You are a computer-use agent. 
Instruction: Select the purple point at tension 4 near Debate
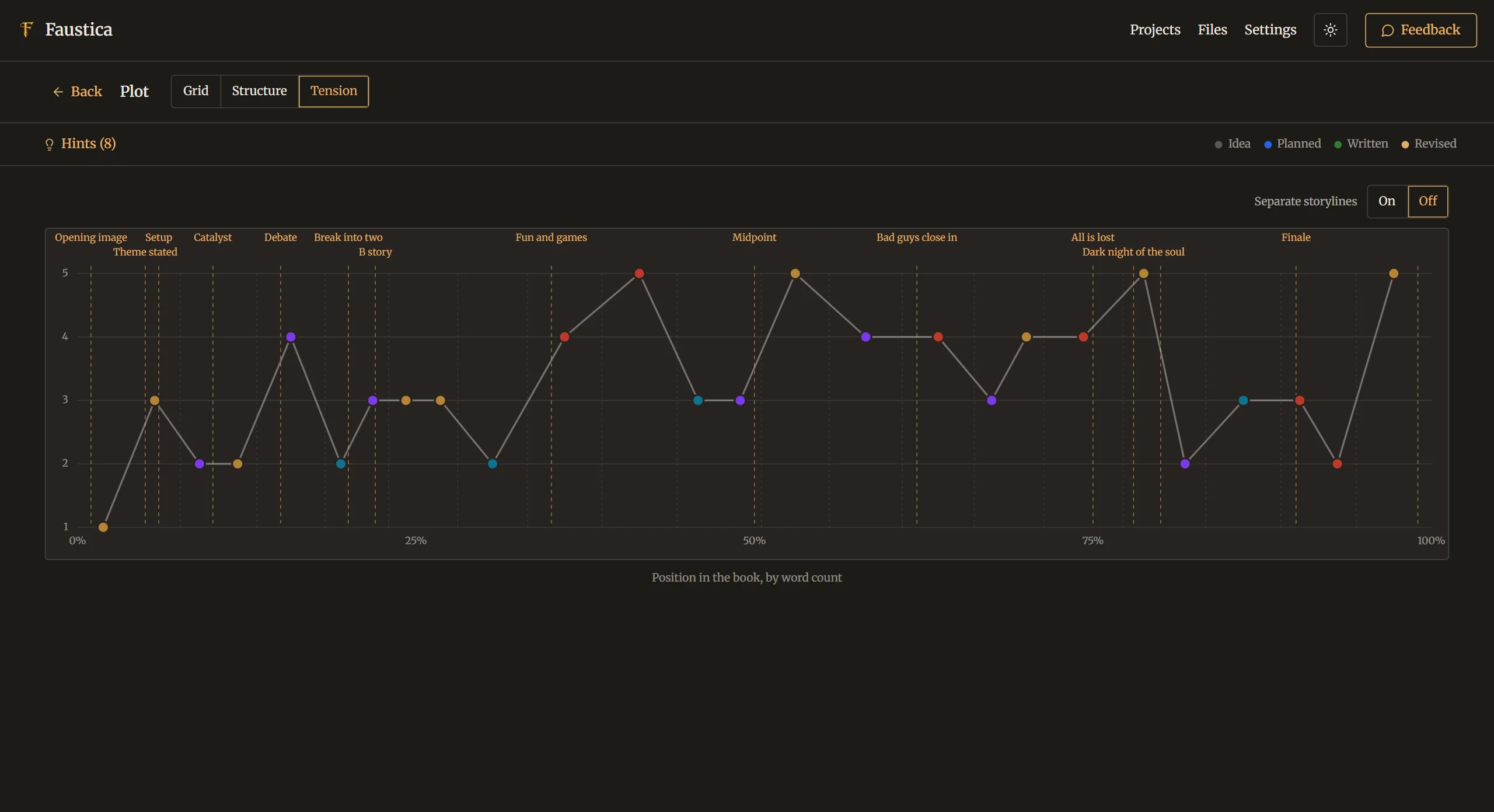[291, 337]
